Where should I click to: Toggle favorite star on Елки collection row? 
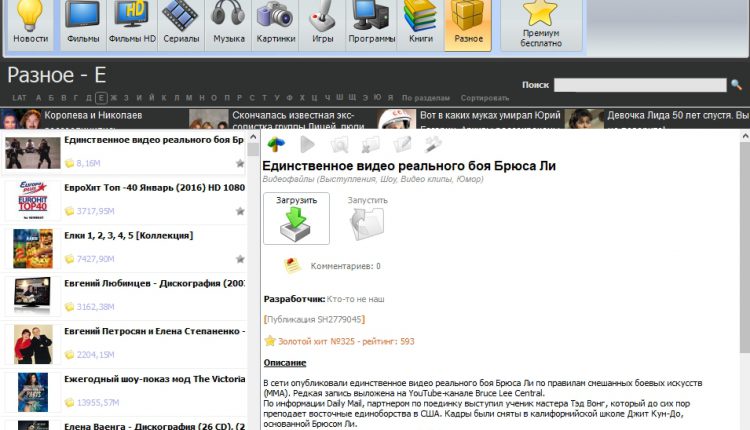(x=240, y=259)
